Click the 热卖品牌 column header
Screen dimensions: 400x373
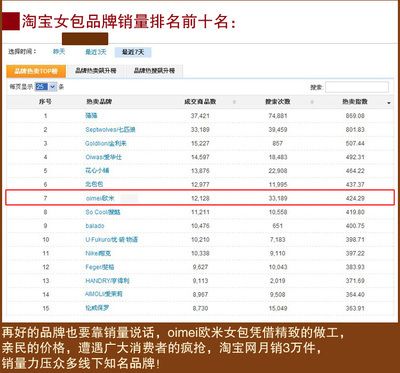(99, 102)
